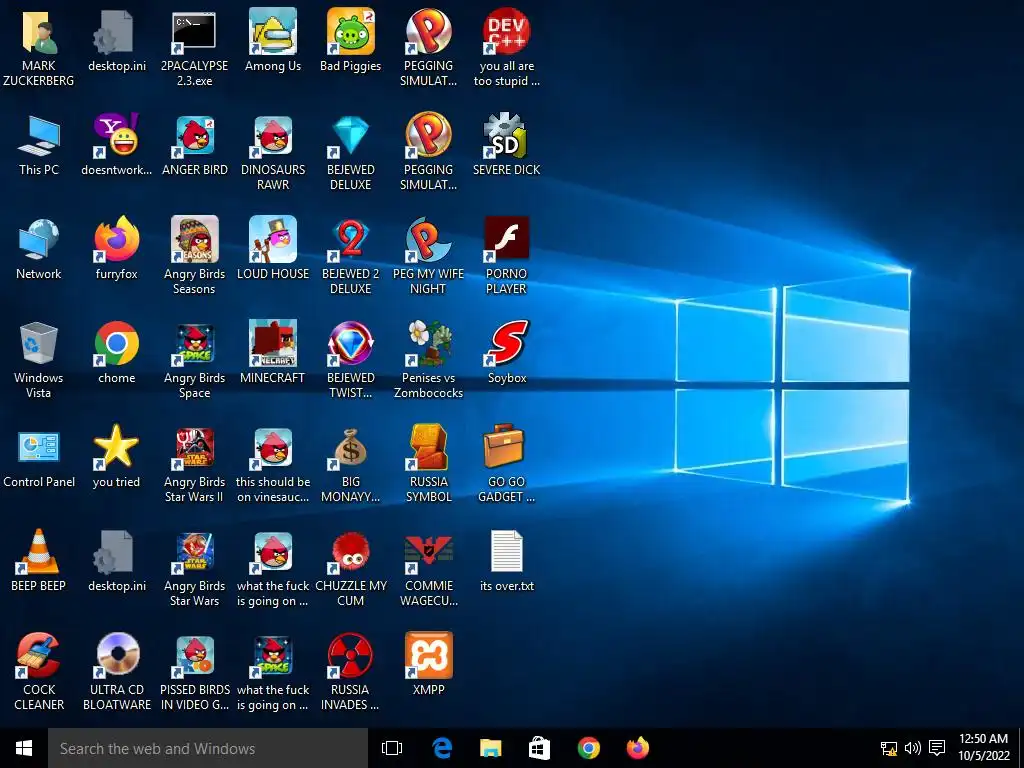This screenshot has width=1024, height=768.
Task: Open the network status tray icon
Action: 889,748
